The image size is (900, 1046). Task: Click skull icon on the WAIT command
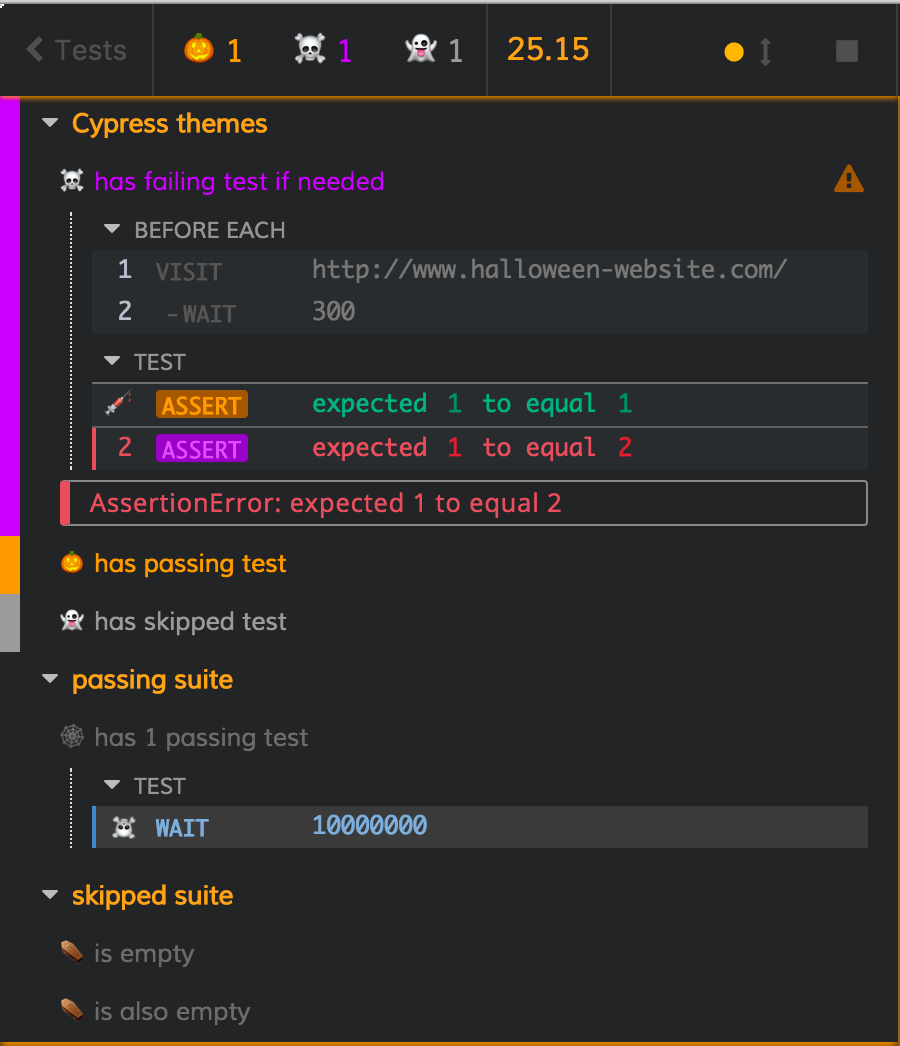coord(124,827)
